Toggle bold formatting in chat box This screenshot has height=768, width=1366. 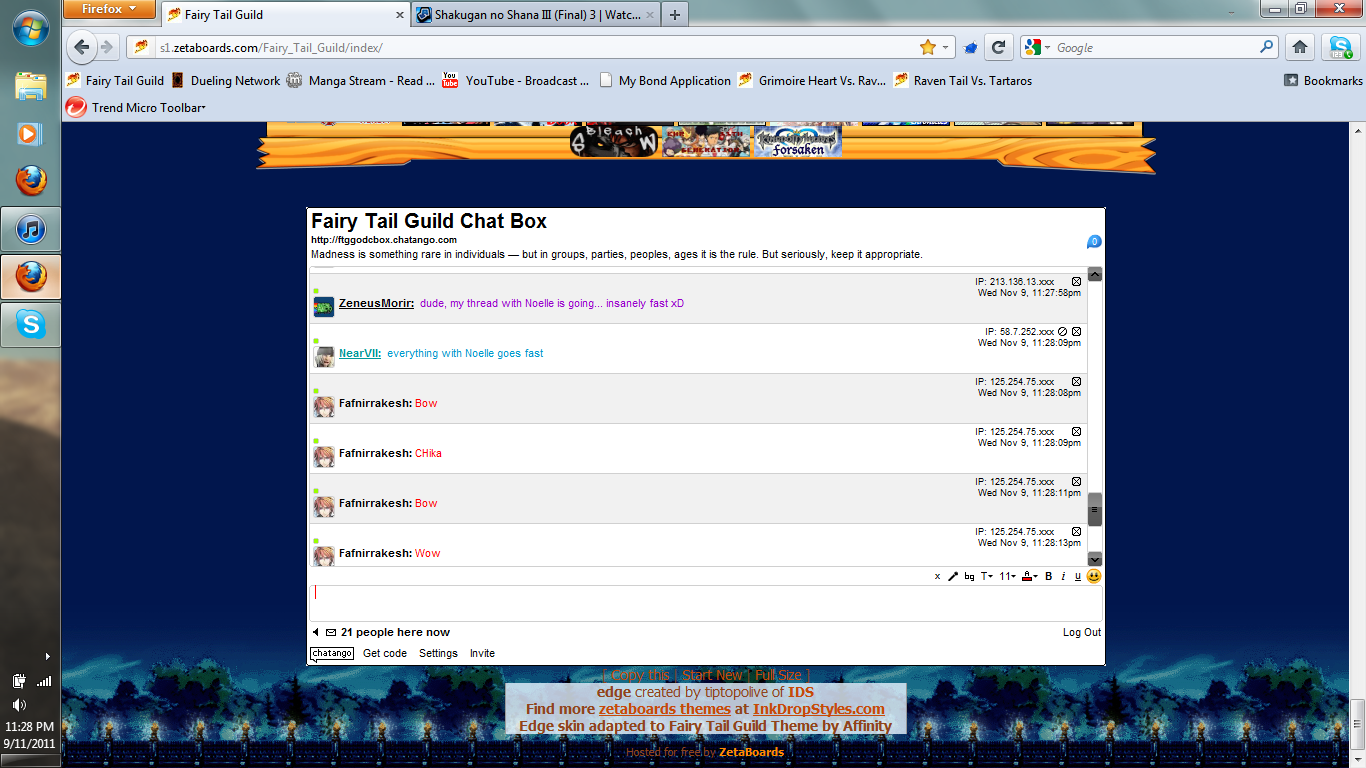point(1049,576)
